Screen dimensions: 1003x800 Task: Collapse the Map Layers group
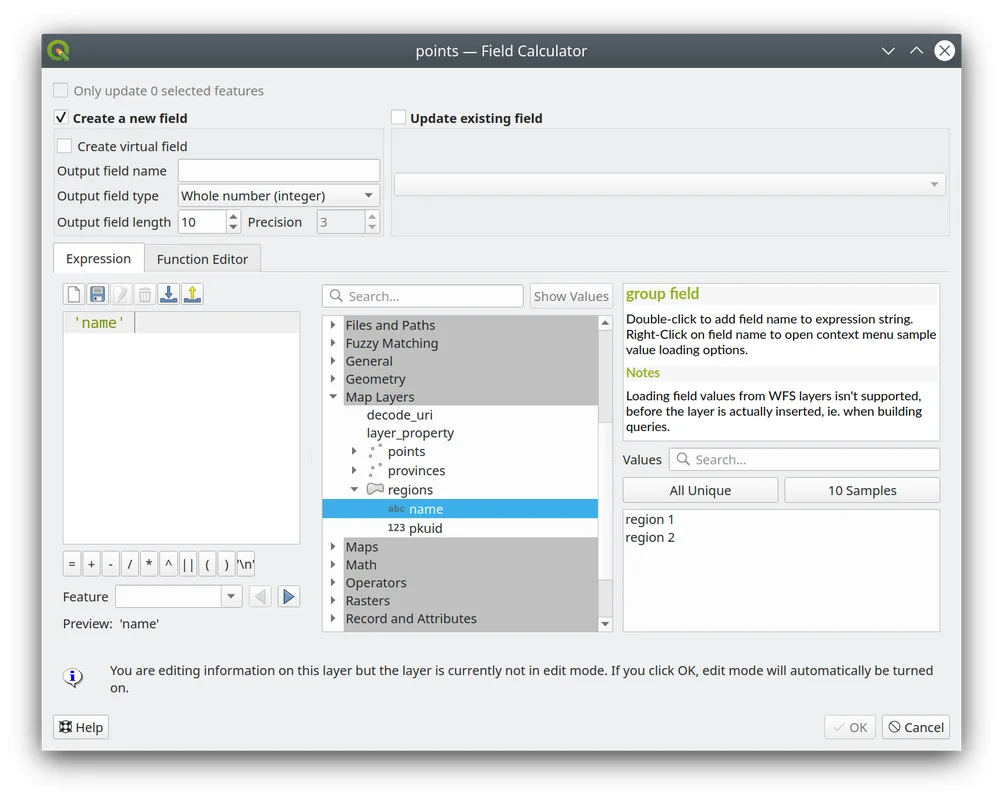tap(333, 397)
